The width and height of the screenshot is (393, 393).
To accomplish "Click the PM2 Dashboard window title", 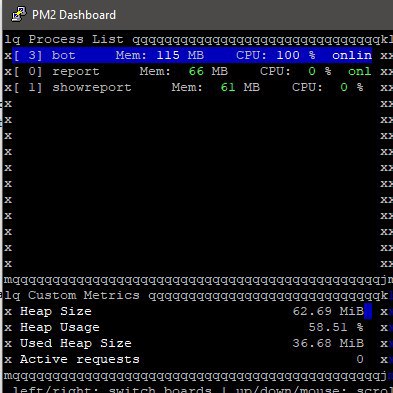I will 74,15.
